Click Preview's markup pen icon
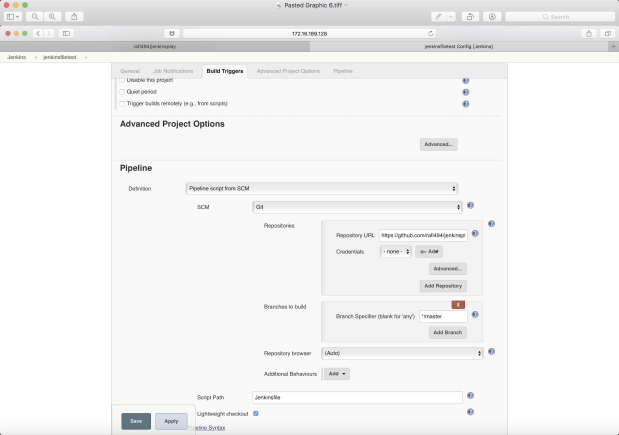 438,17
